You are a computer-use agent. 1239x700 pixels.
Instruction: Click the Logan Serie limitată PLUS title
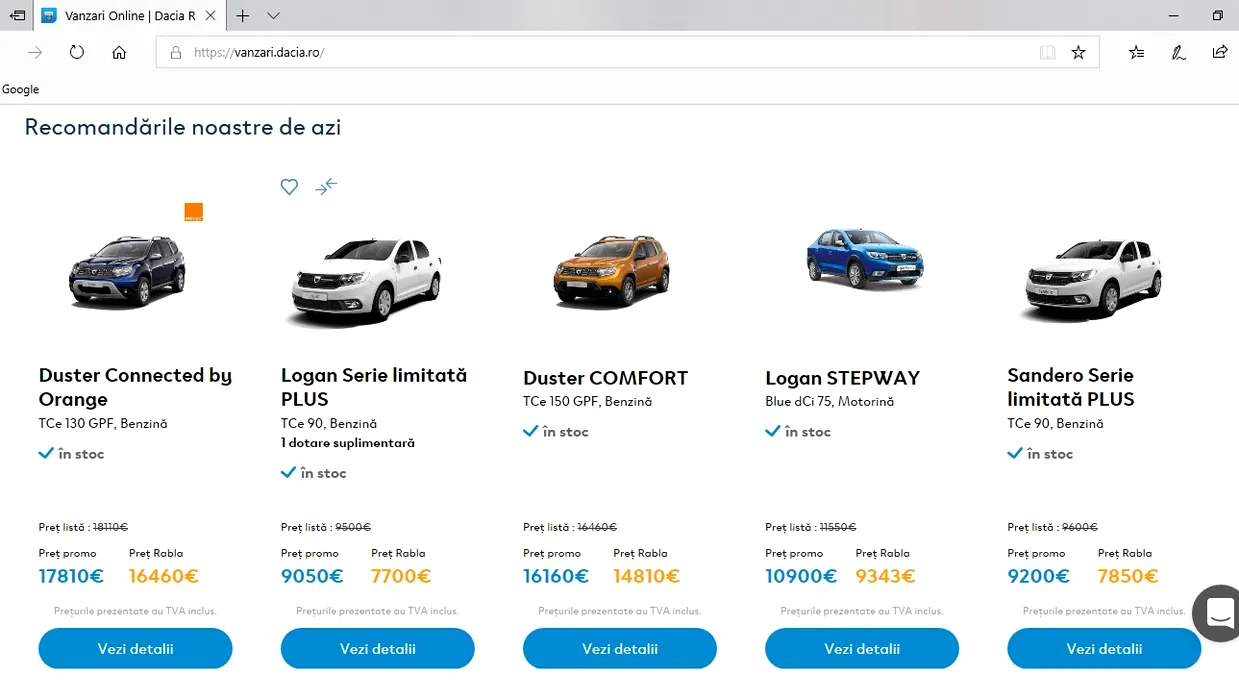374,387
